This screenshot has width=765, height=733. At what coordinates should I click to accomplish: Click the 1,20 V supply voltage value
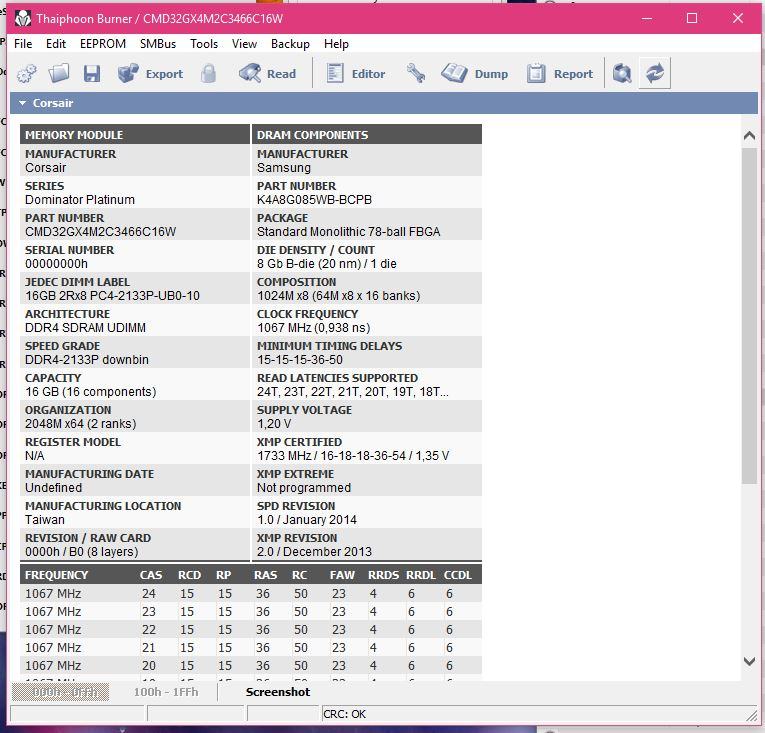tap(273, 424)
